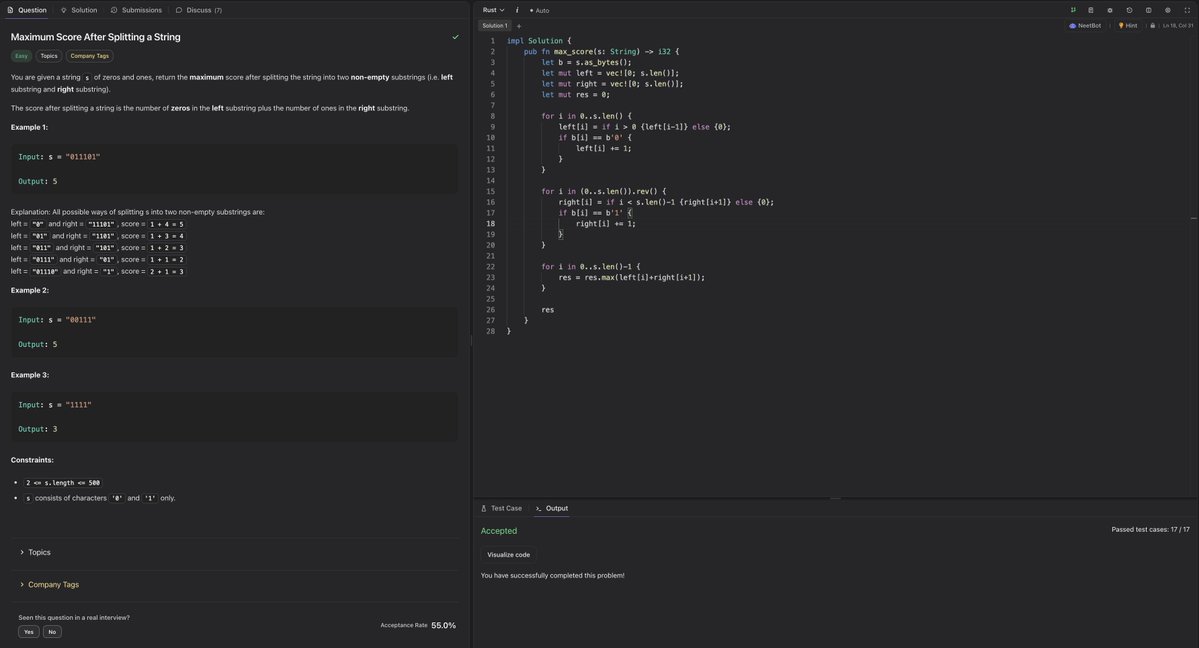Click the Easy difficulty tag
The width and height of the screenshot is (1199, 648).
(21, 56)
